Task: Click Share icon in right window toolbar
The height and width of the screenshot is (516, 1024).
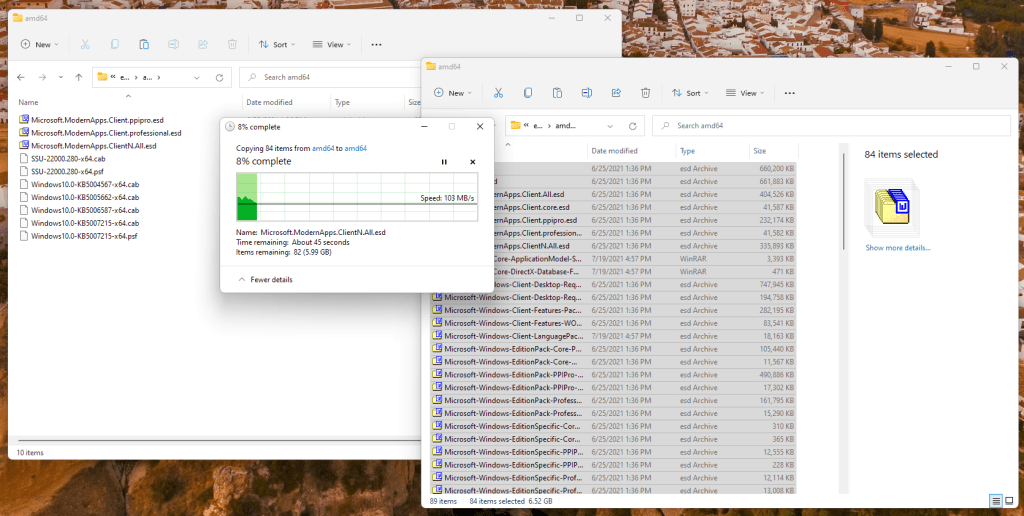Action: coord(616,93)
